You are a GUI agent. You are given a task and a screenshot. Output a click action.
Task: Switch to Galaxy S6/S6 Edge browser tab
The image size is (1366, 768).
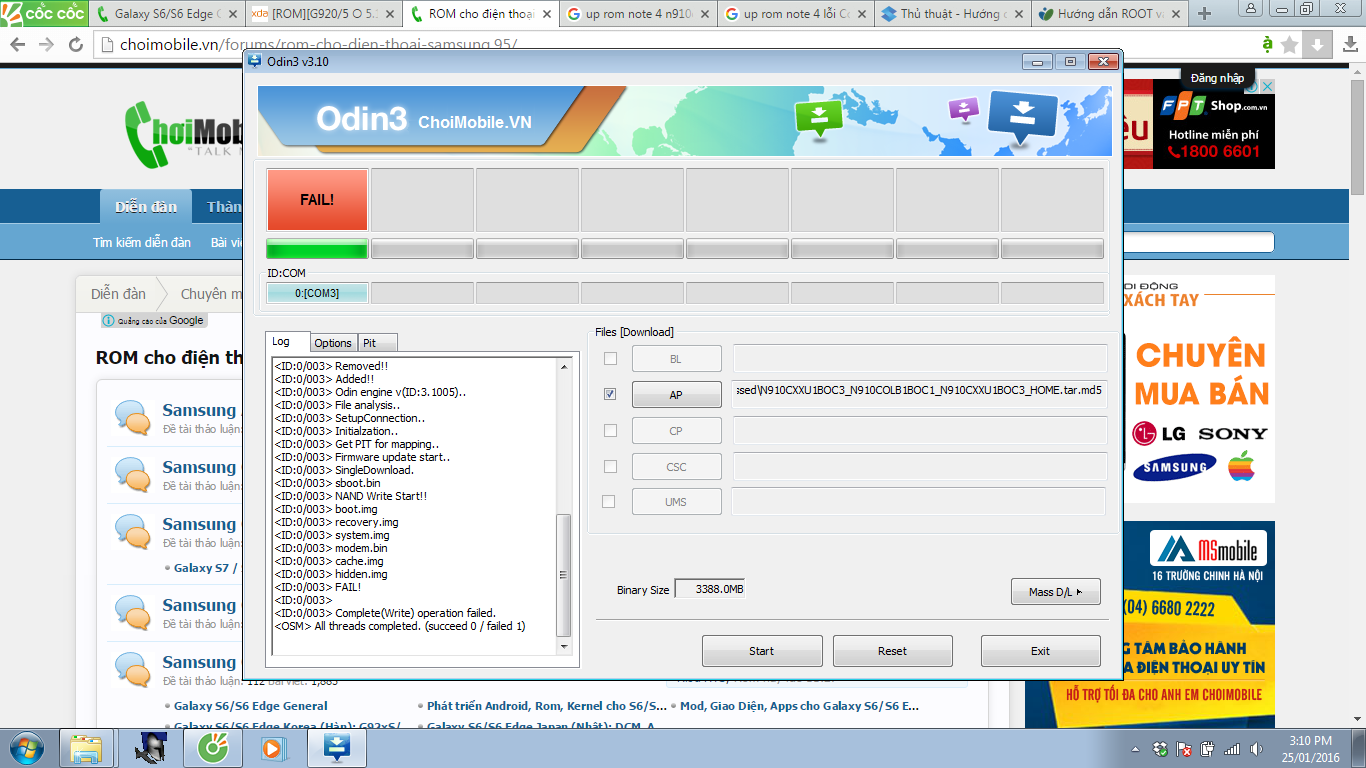167,14
